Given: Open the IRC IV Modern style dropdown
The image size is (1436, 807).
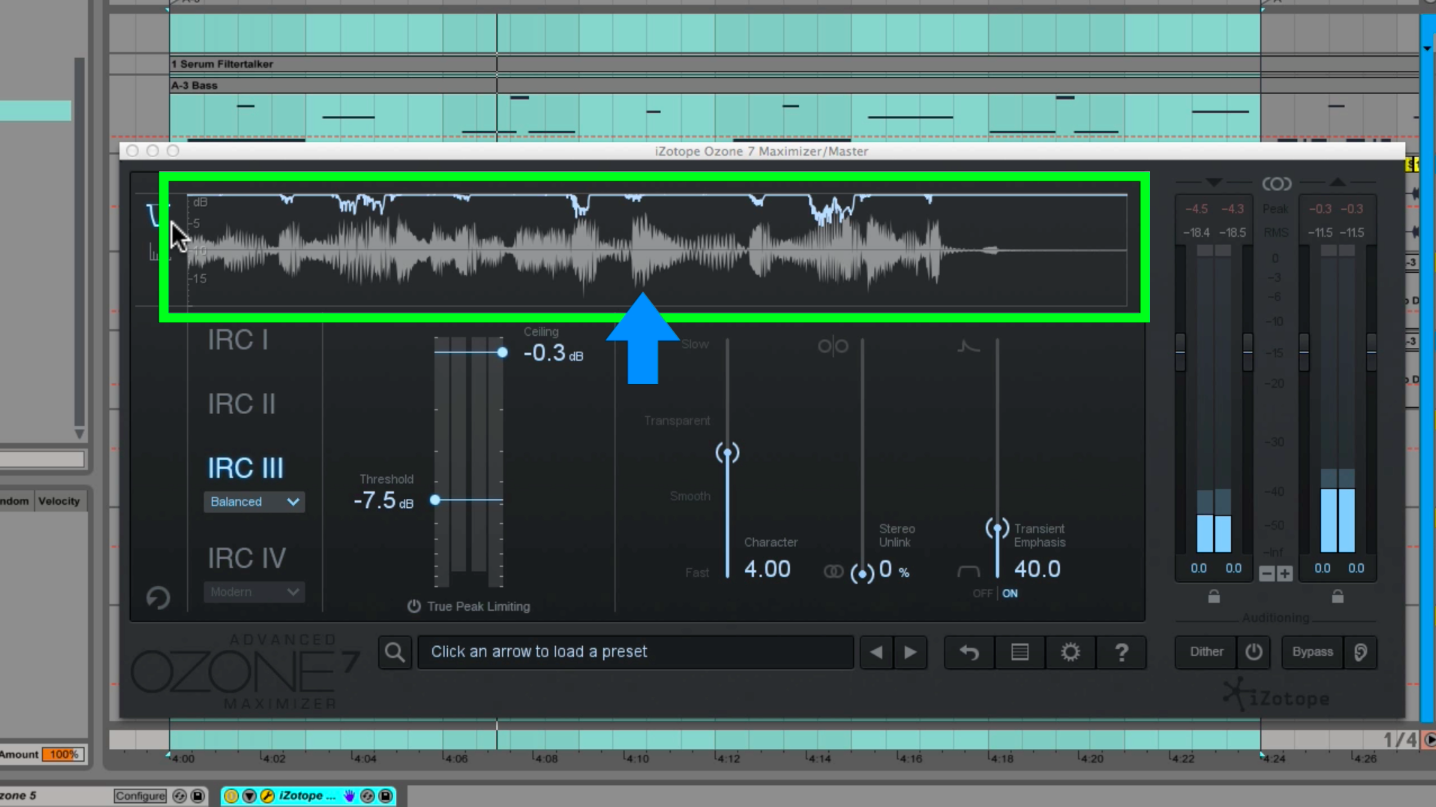Looking at the screenshot, I should pyautogui.click(x=254, y=592).
